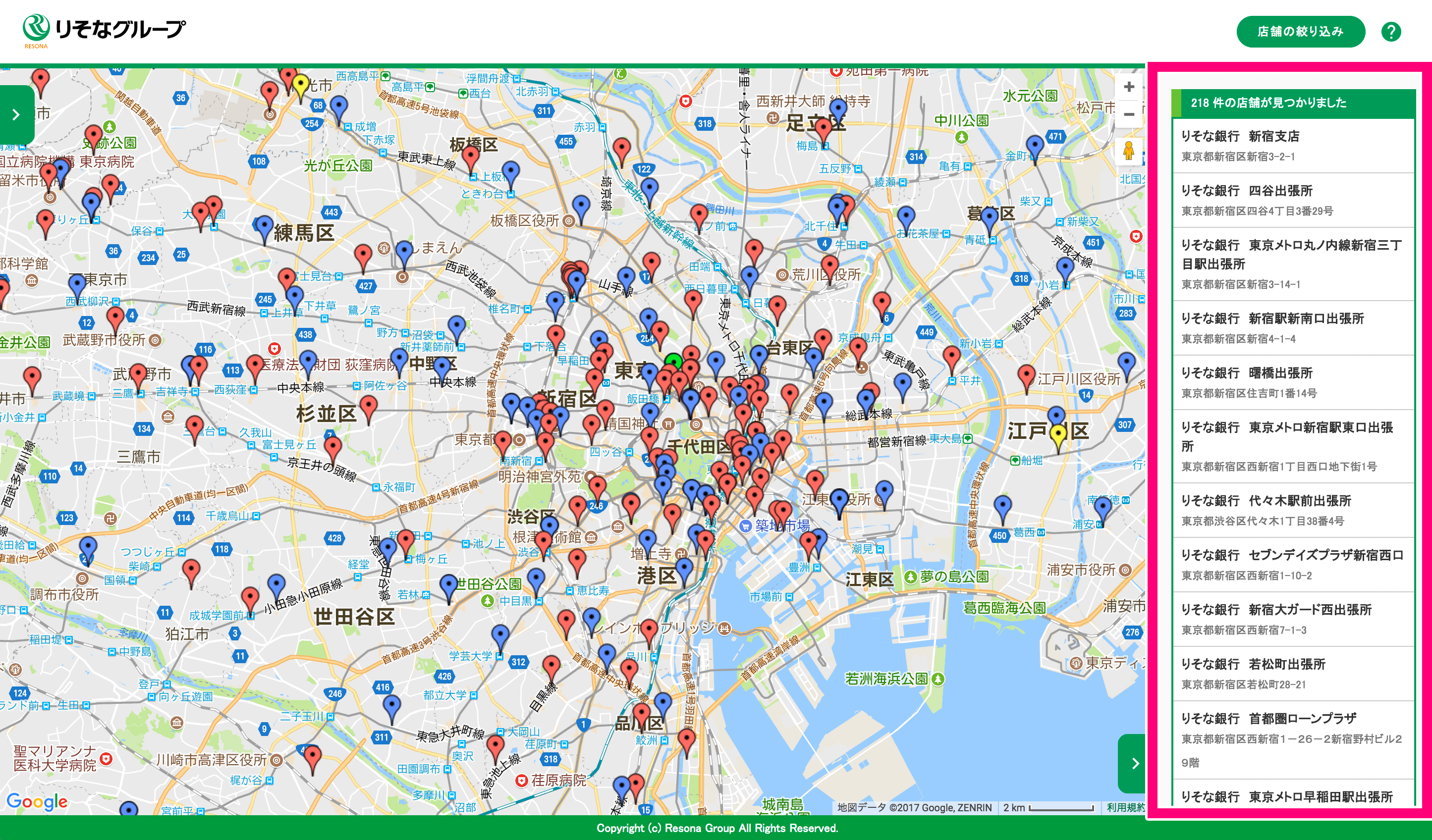Click the yellow marker near 光市 top-left
Image resolution: width=1432 pixels, height=840 pixels.
[300, 88]
